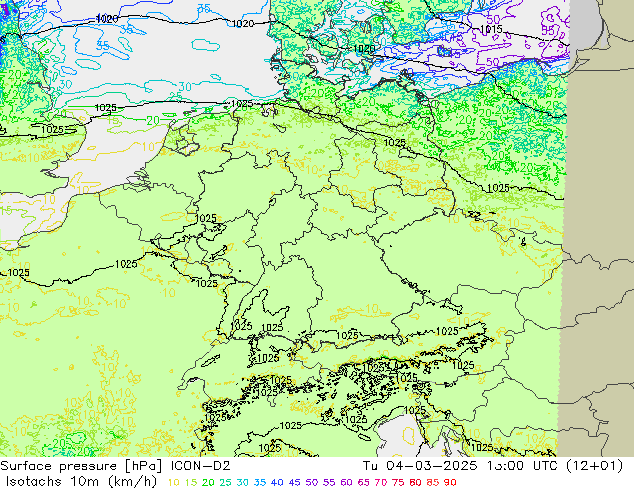
Task: Click the '35' value in the bottom legend row
Action: click(x=260, y=482)
